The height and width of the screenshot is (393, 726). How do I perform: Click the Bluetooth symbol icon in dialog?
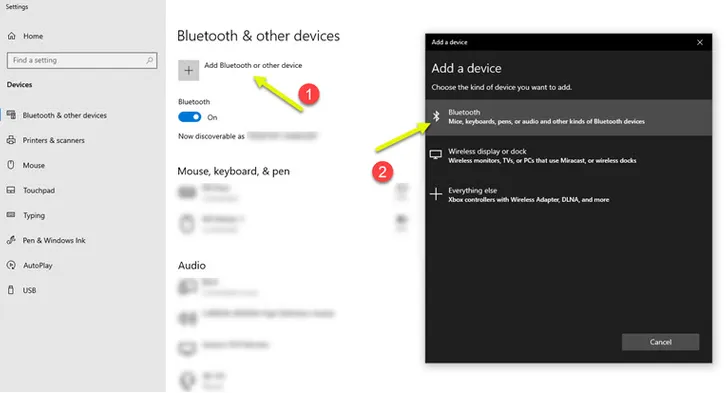pyautogui.click(x=436, y=116)
